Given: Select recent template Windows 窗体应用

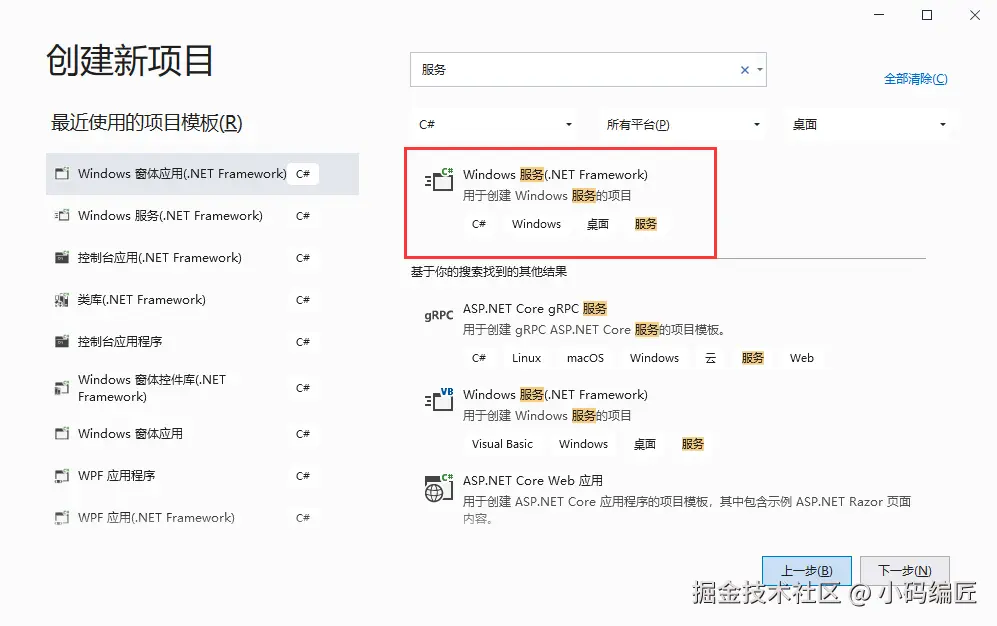Looking at the screenshot, I should point(202,433).
